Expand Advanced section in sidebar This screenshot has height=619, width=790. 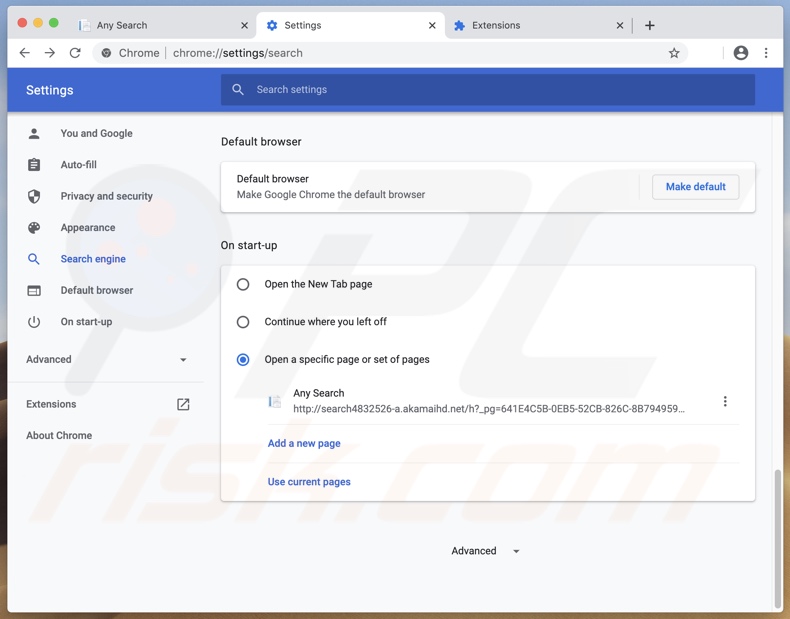[x=106, y=360]
